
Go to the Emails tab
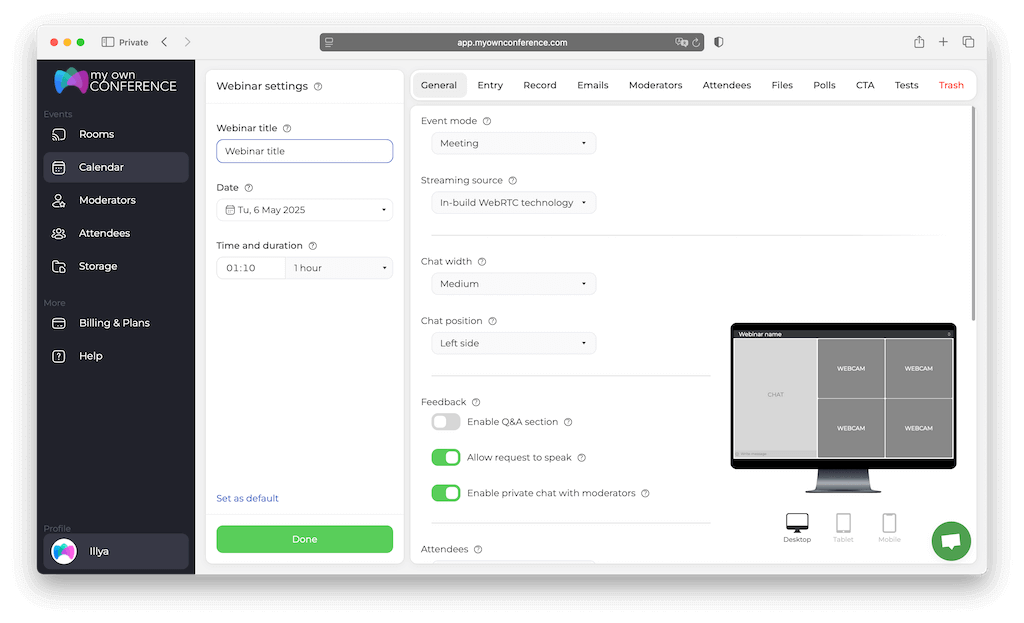click(592, 85)
